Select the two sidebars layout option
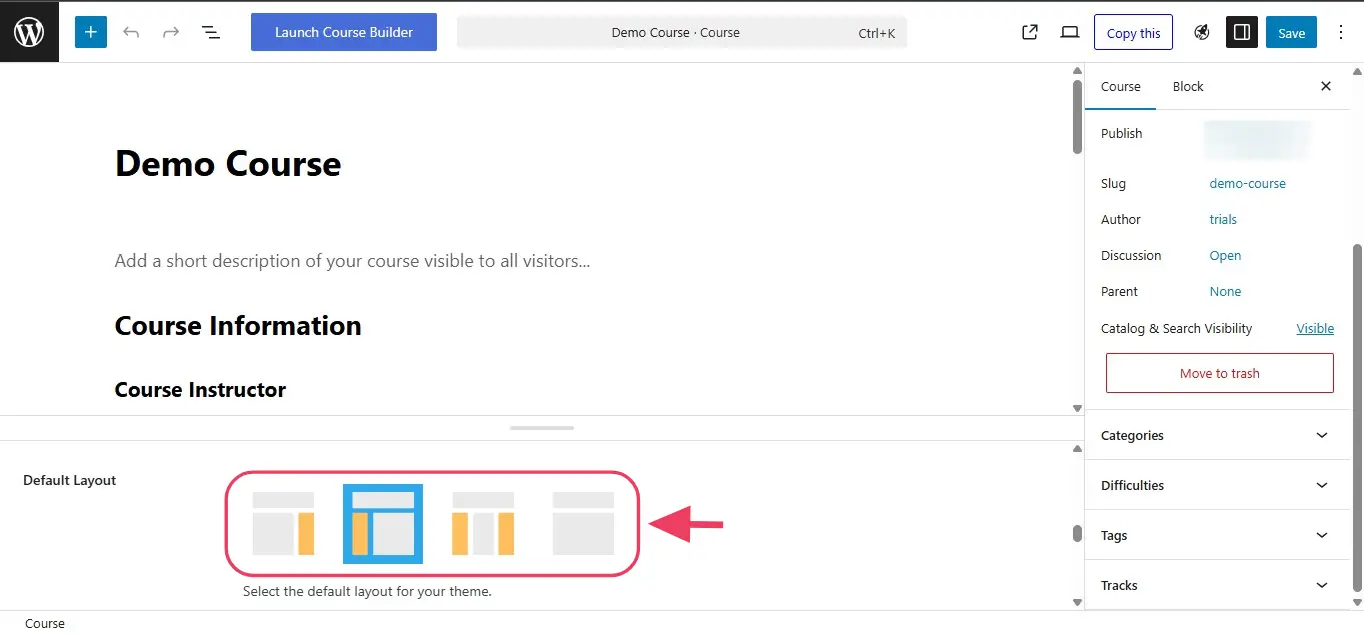 click(483, 523)
